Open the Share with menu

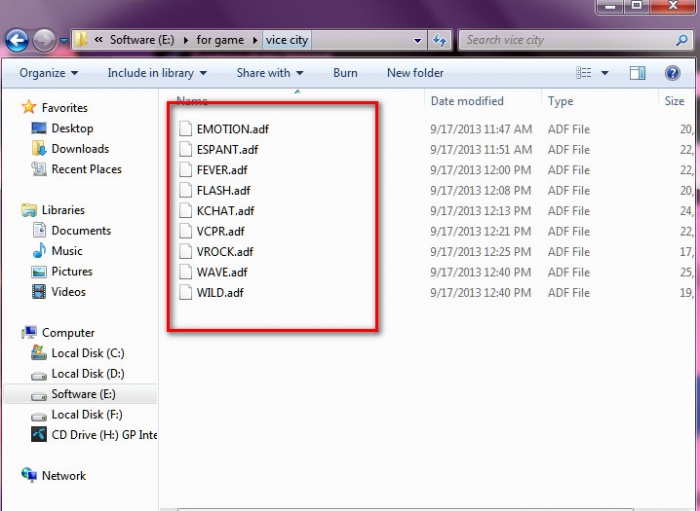(x=270, y=73)
